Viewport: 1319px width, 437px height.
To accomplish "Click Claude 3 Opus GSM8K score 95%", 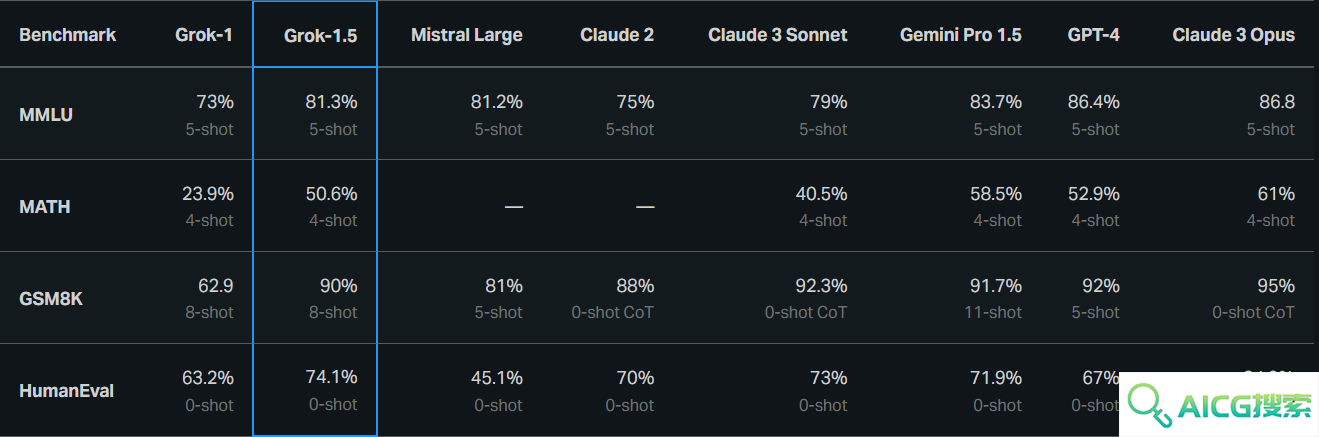I will tap(1276, 286).
